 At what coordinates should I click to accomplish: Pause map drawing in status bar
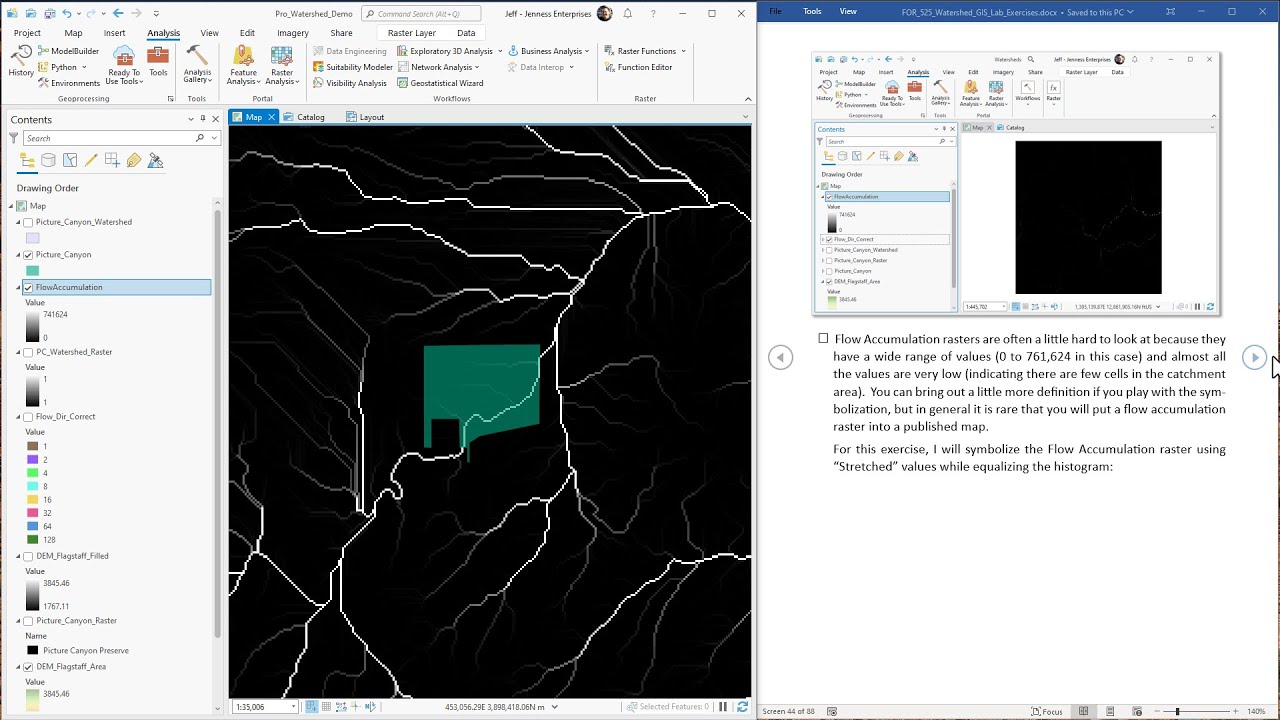(x=723, y=707)
